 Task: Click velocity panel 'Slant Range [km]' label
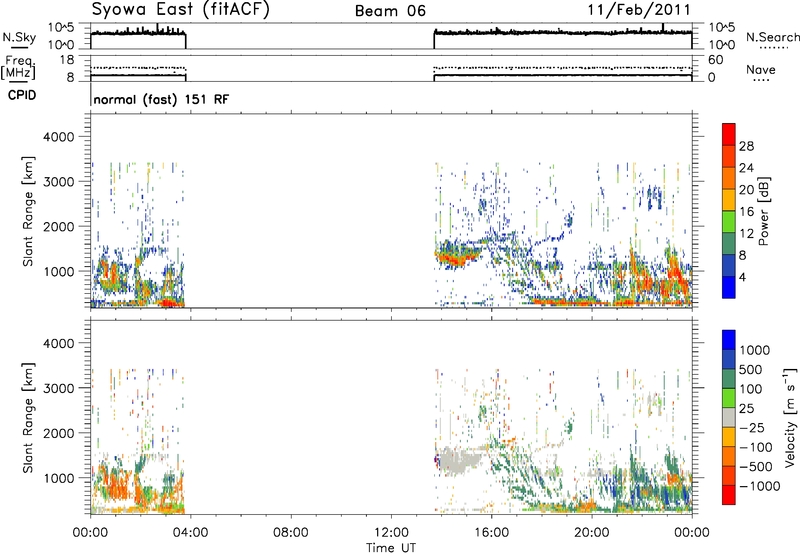coord(28,418)
